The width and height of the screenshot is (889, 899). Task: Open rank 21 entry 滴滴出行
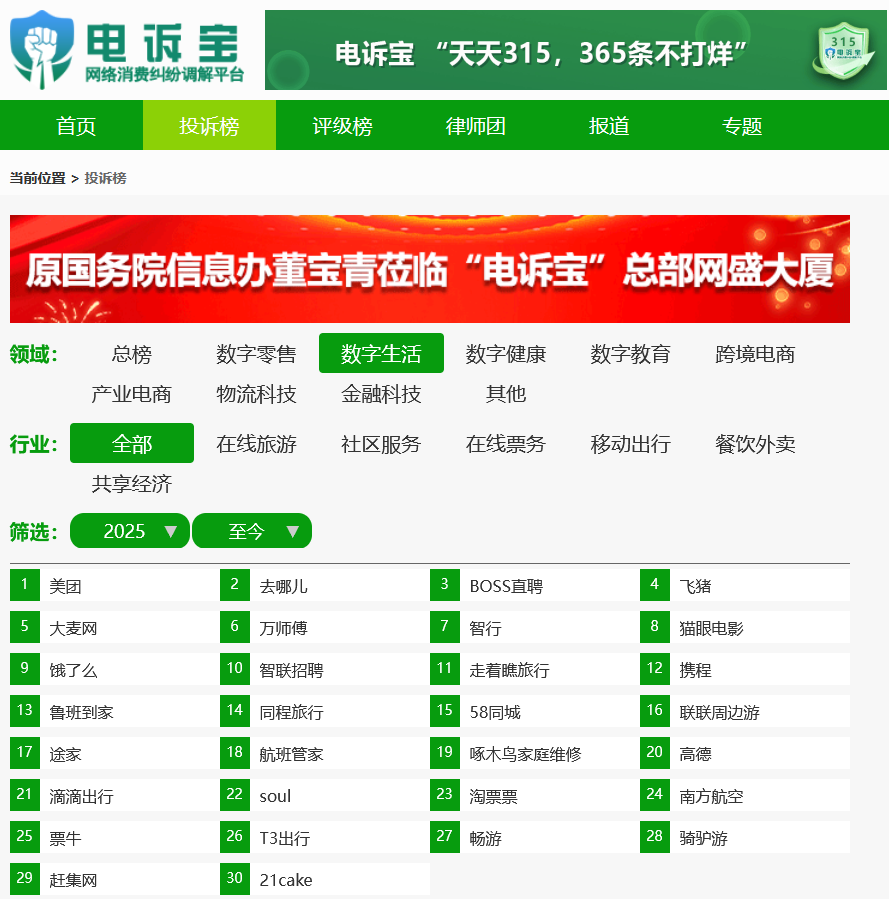(115, 795)
